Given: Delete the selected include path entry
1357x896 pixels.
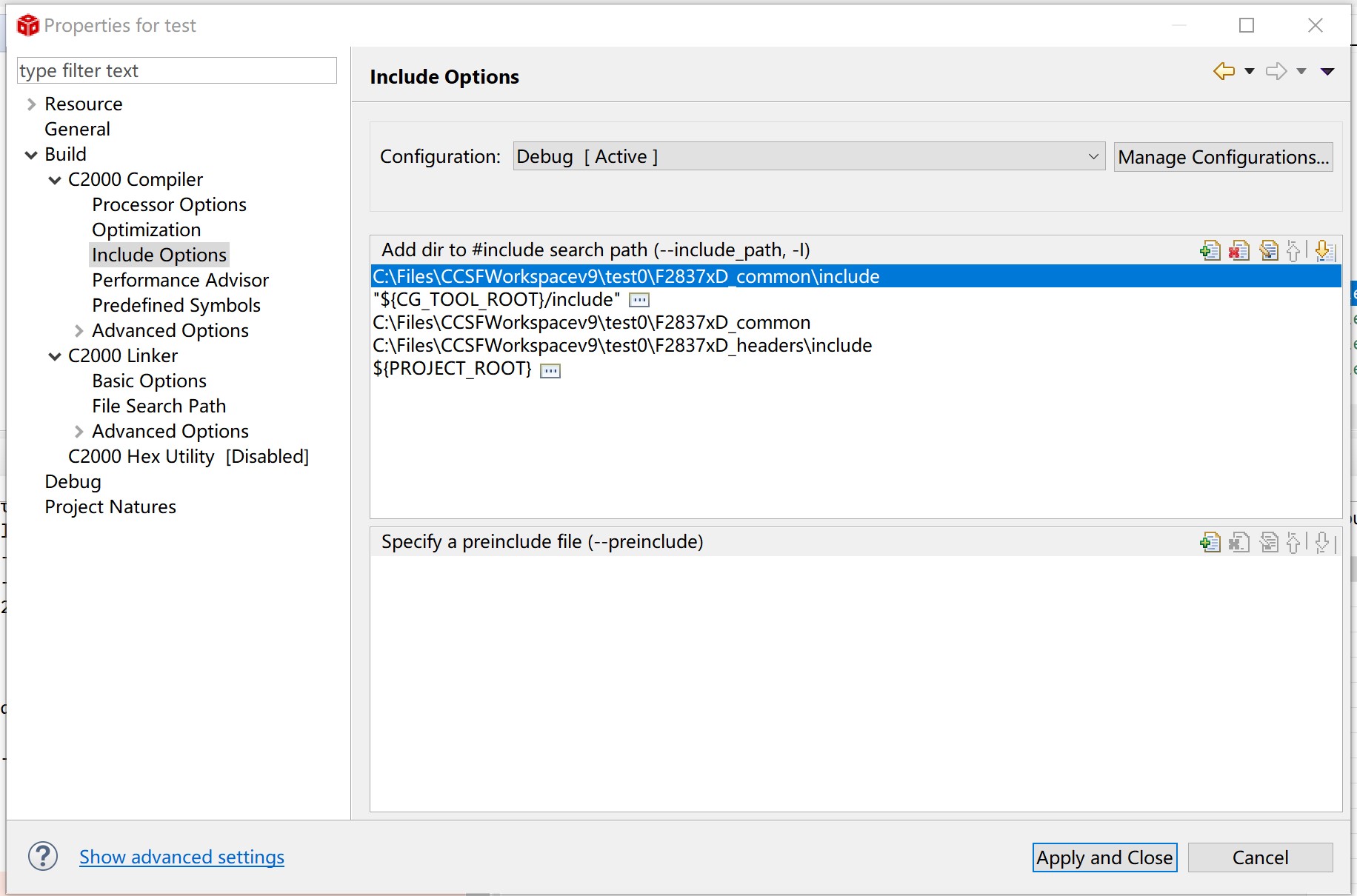Looking at the screenshot, I should click(x=1239, y=251).
